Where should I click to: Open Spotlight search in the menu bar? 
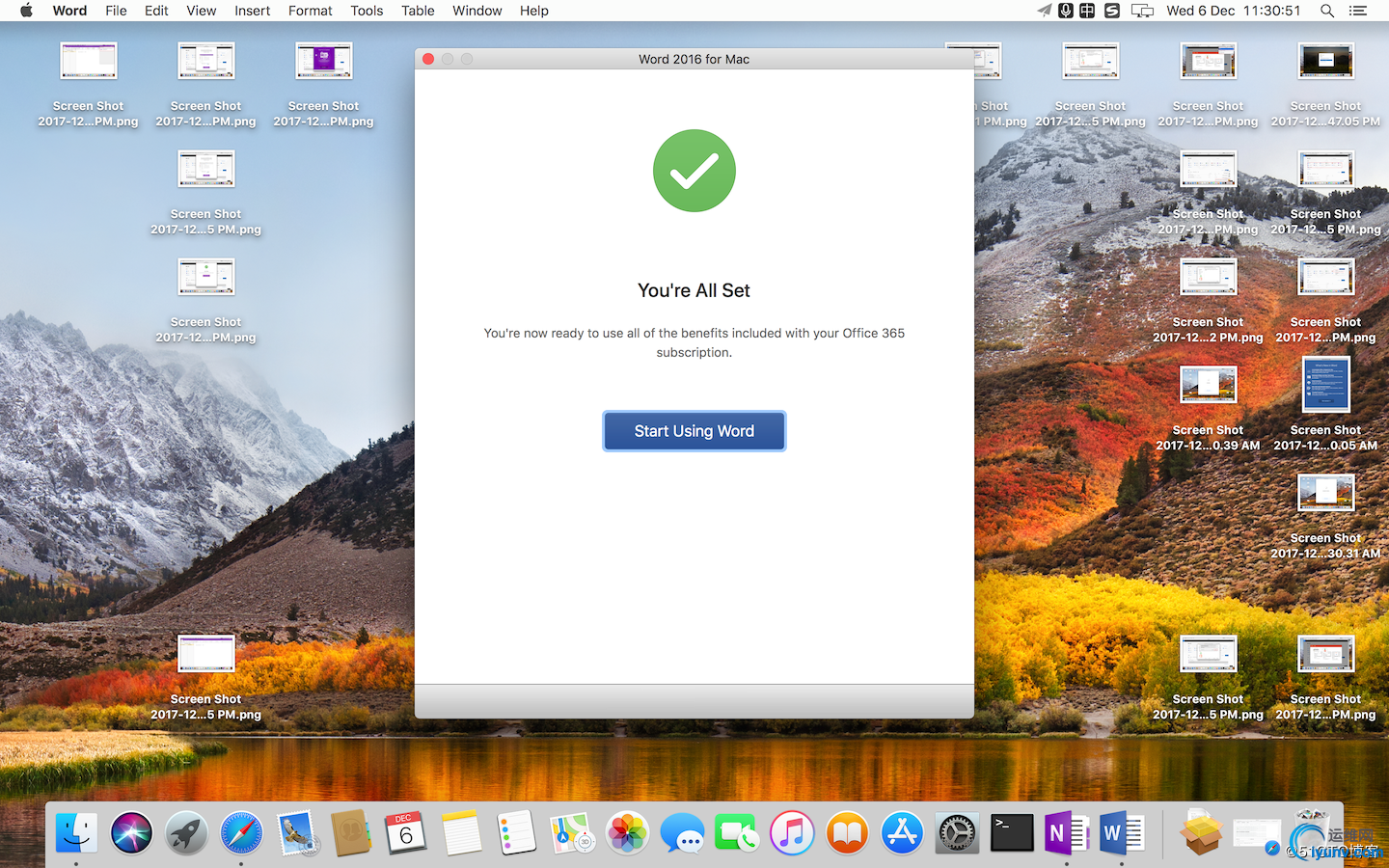click(1327, 11)
